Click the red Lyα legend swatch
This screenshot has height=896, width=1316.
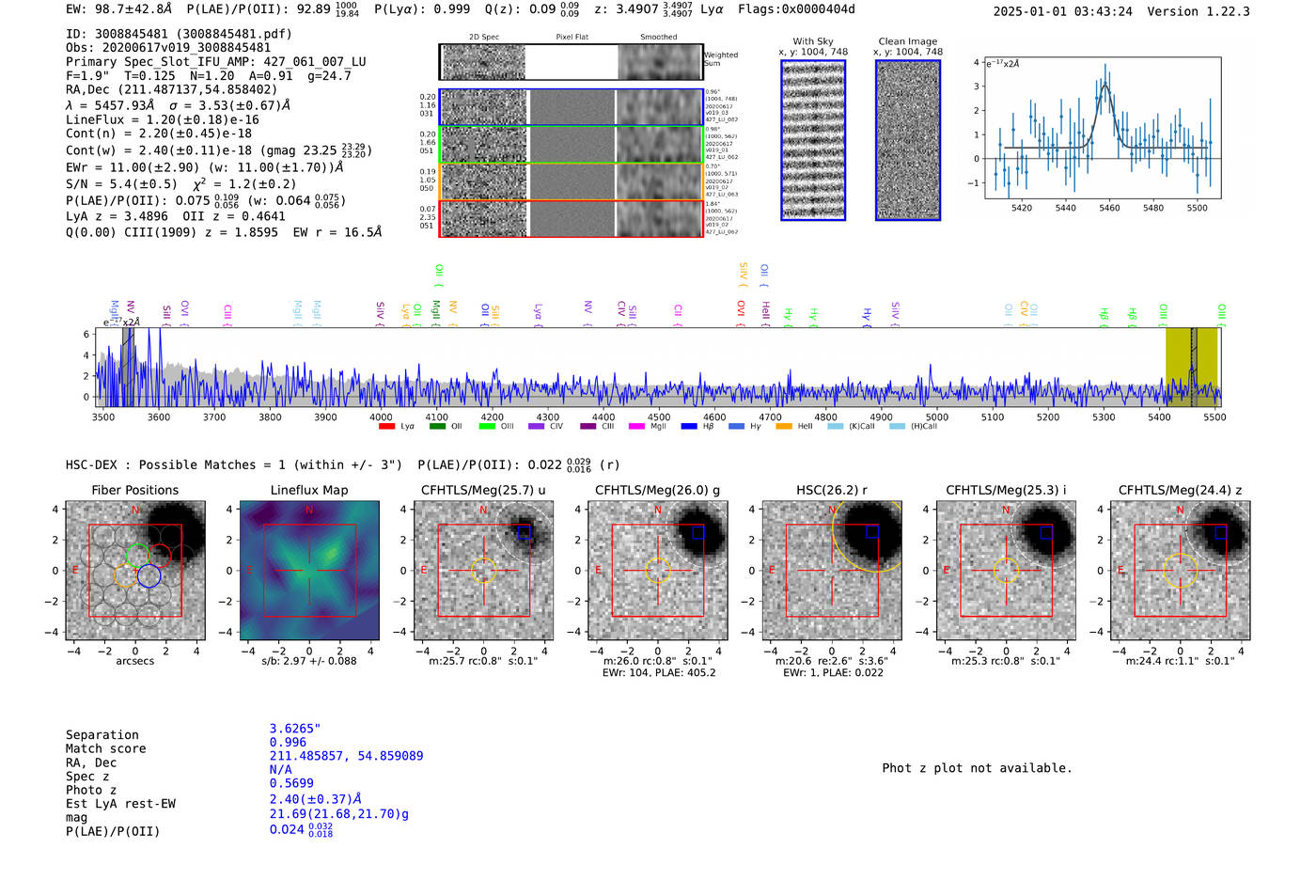[x=386, y=427]
